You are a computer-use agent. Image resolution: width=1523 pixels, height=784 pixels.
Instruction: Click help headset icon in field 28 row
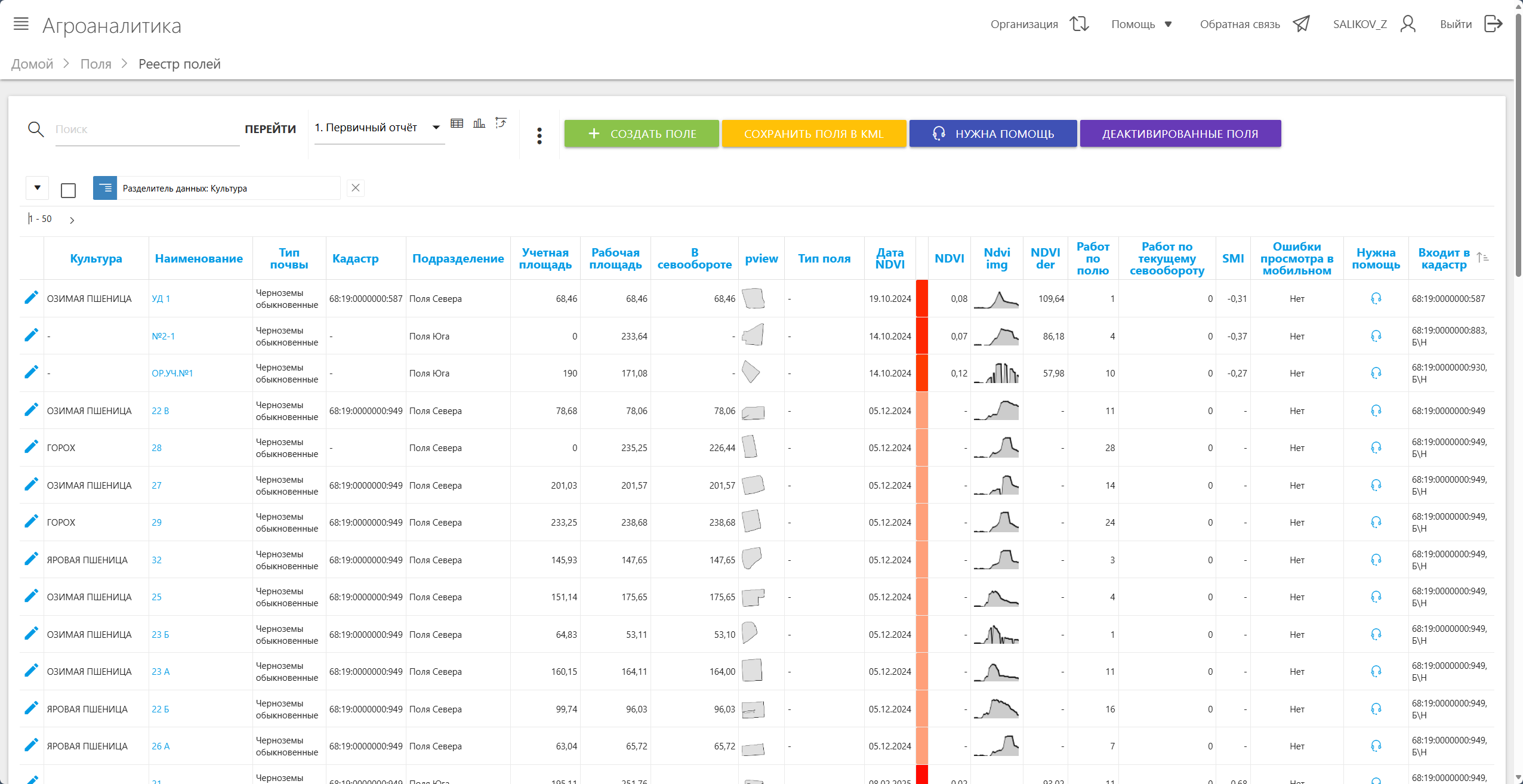click(1376, 447)
